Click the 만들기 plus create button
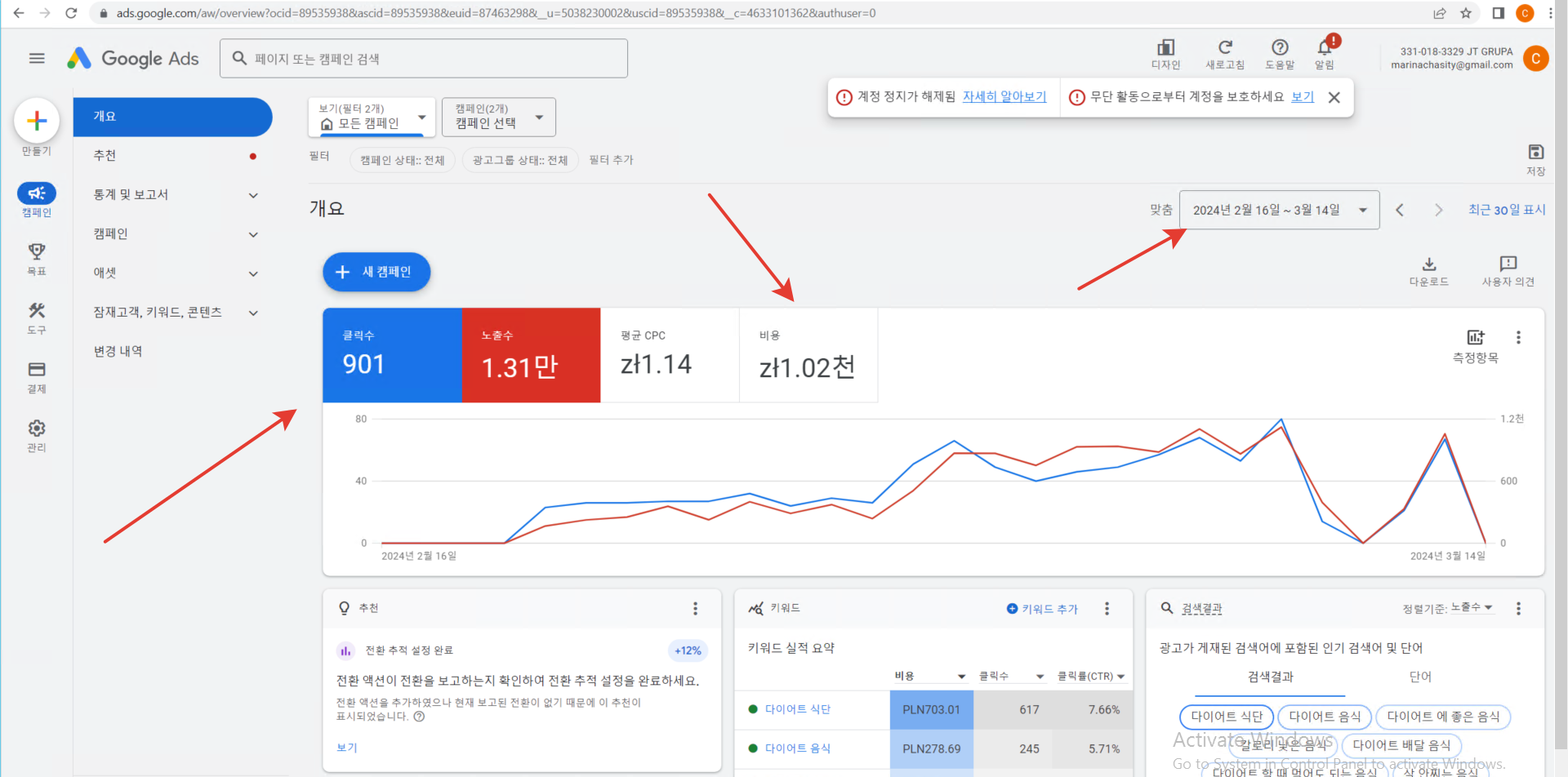1568x777 pixels. pyautogui.click(x=37, y=122)
